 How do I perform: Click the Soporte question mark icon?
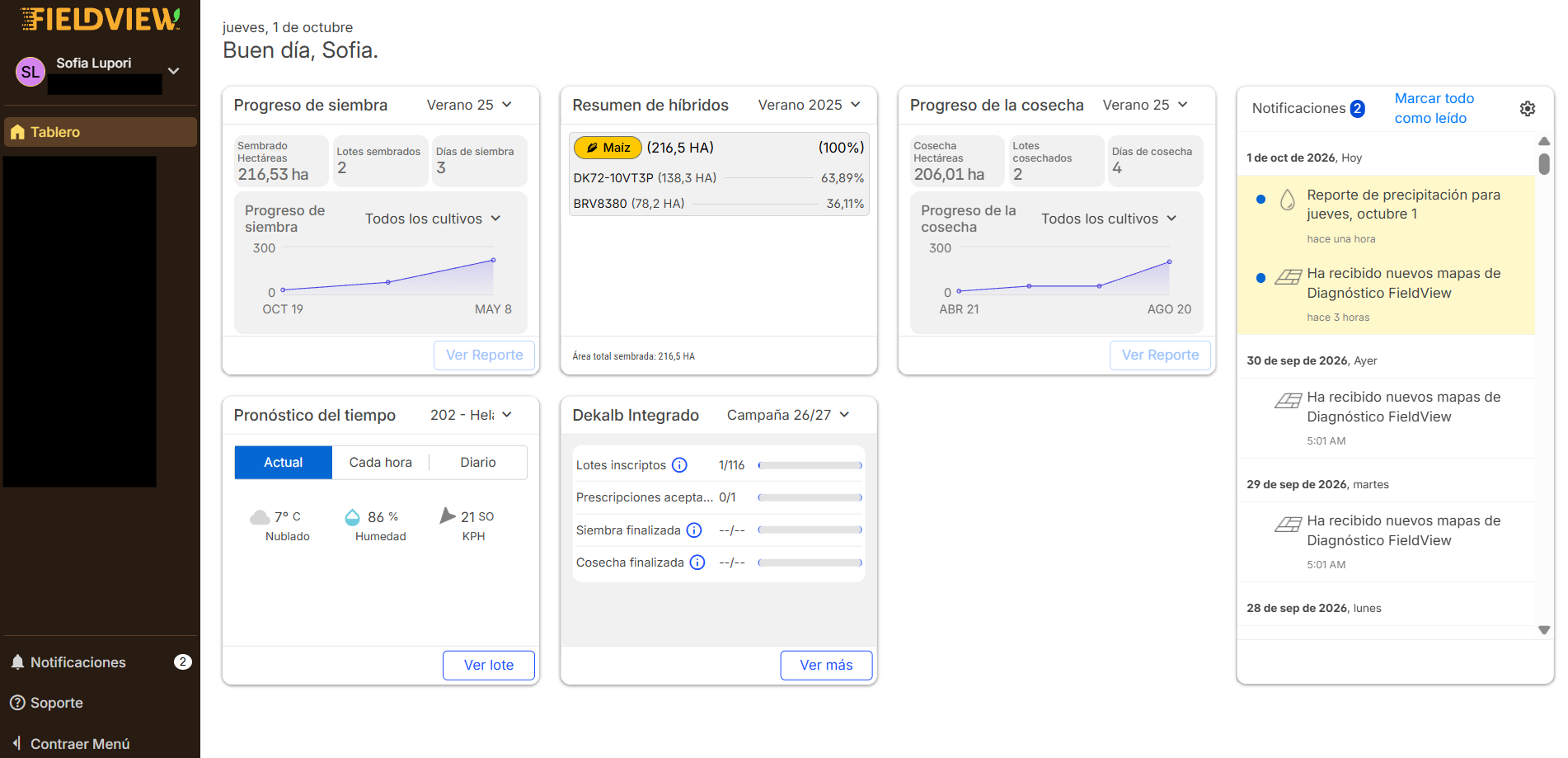(x=17, y=703)
